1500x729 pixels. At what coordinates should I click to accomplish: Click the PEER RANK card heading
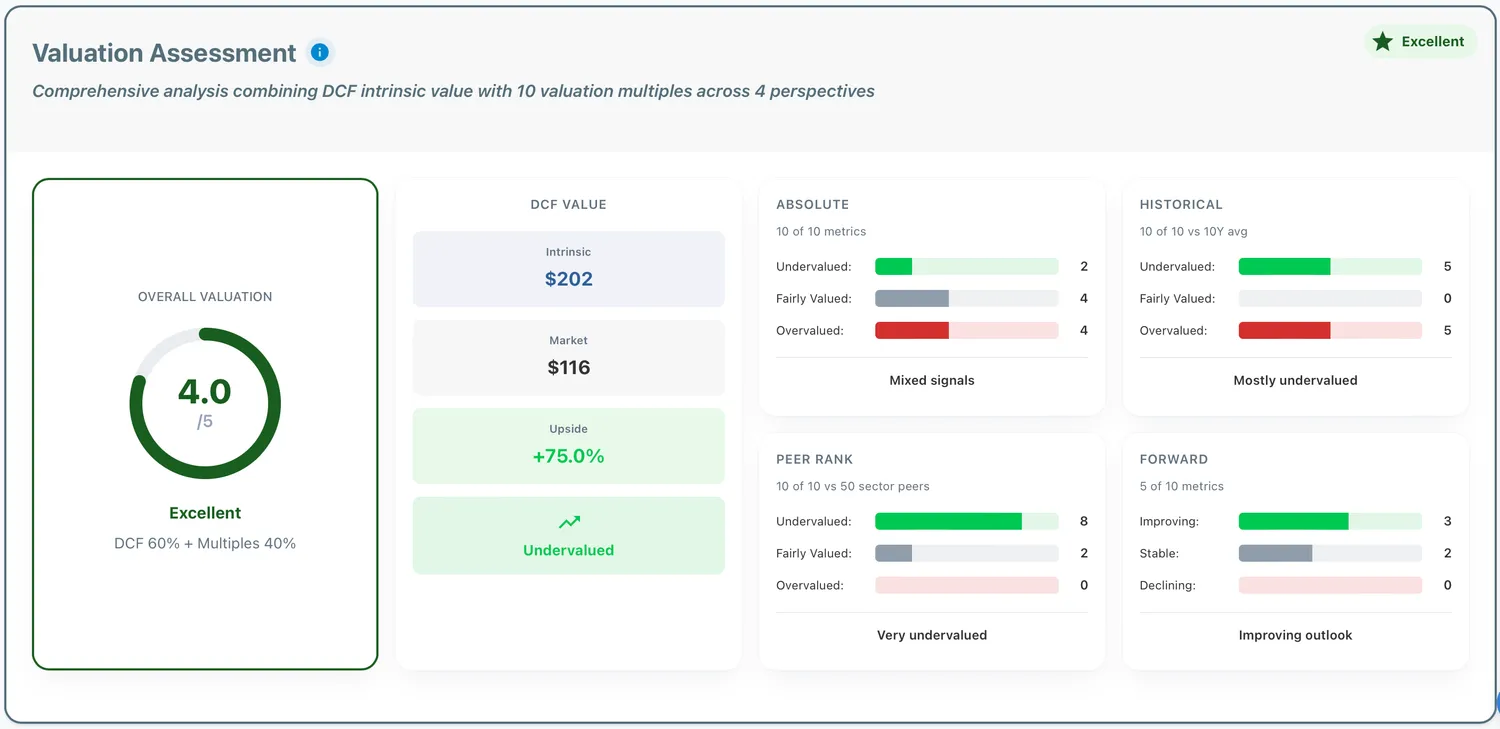coord(815,459)
